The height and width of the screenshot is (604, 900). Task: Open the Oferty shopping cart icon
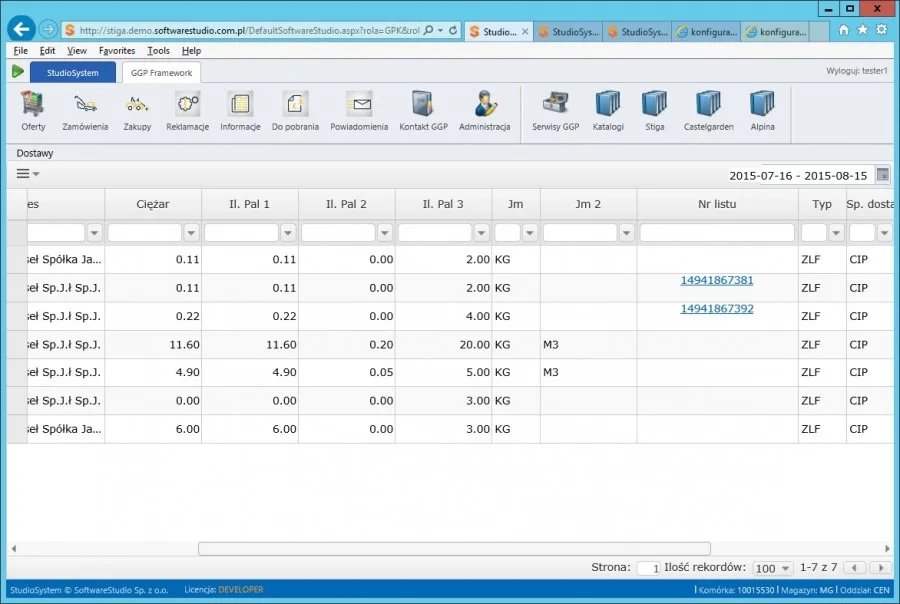(33, 104)
